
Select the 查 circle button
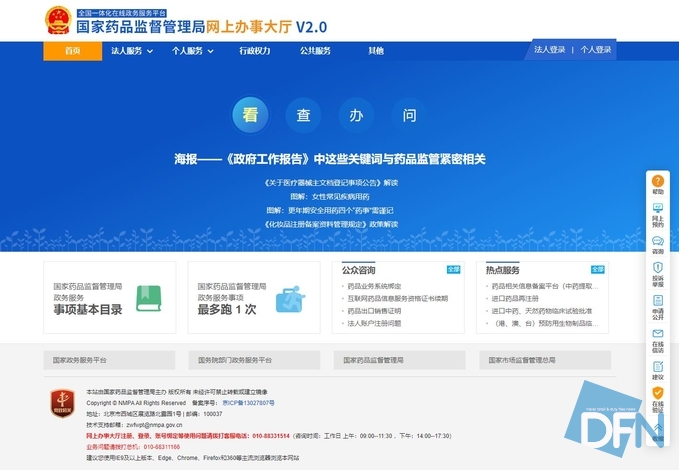pos(303,115)
